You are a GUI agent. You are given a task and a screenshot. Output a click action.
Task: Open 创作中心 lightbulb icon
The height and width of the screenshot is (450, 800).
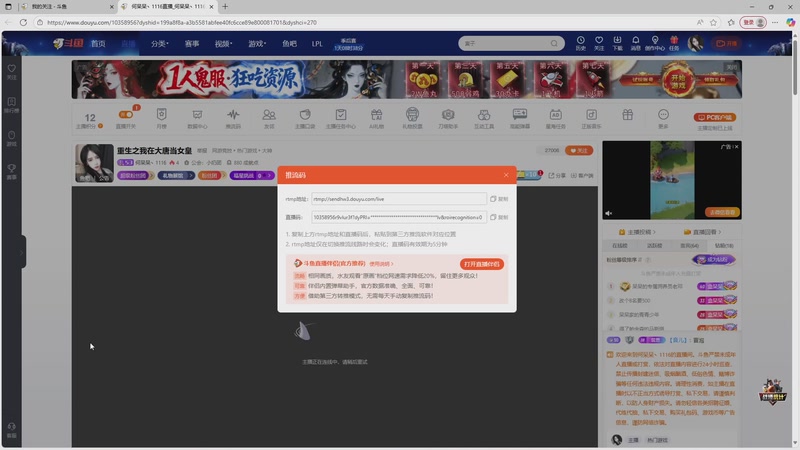(655, 43)
